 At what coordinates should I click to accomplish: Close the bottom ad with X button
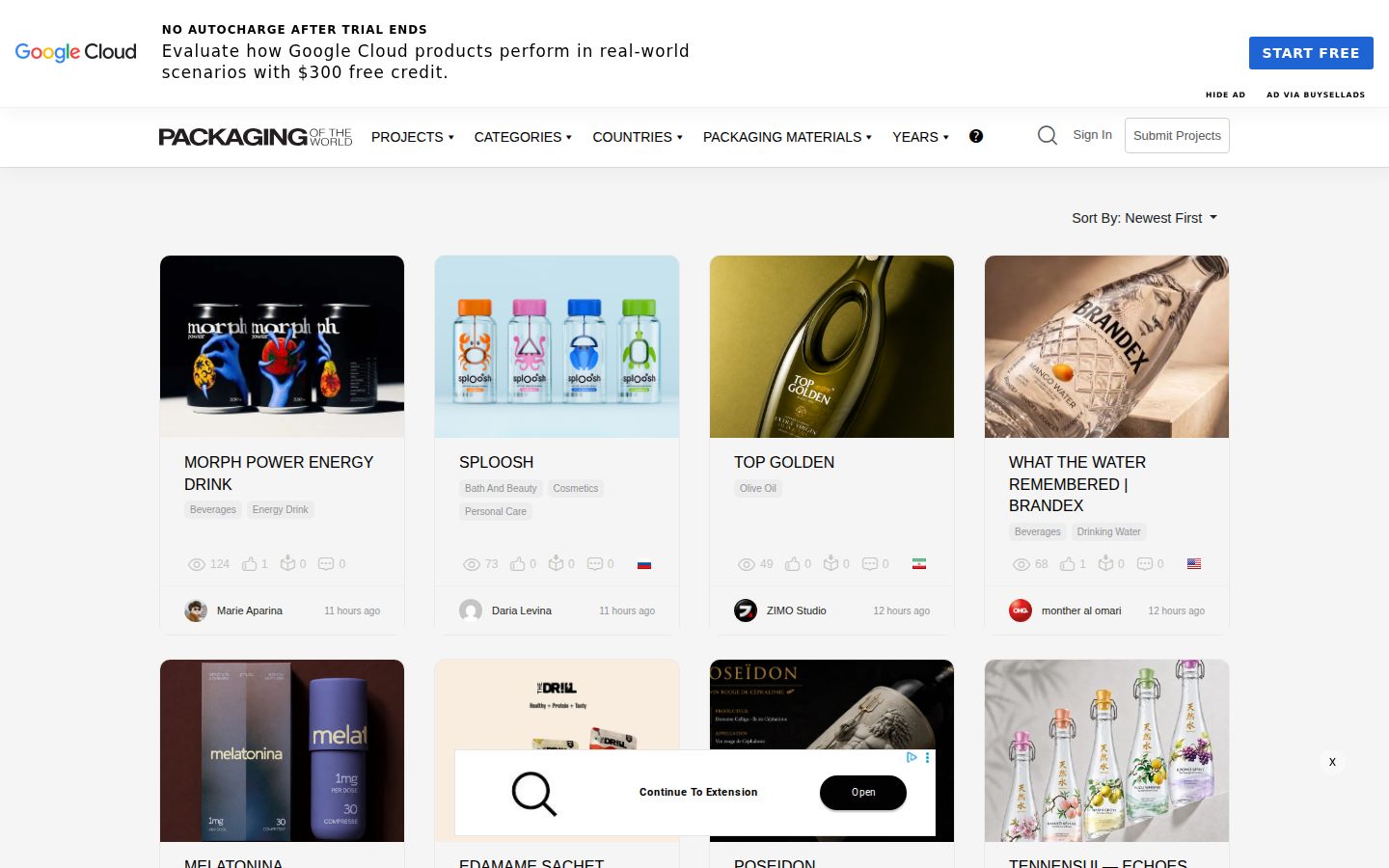(1332, 762)
